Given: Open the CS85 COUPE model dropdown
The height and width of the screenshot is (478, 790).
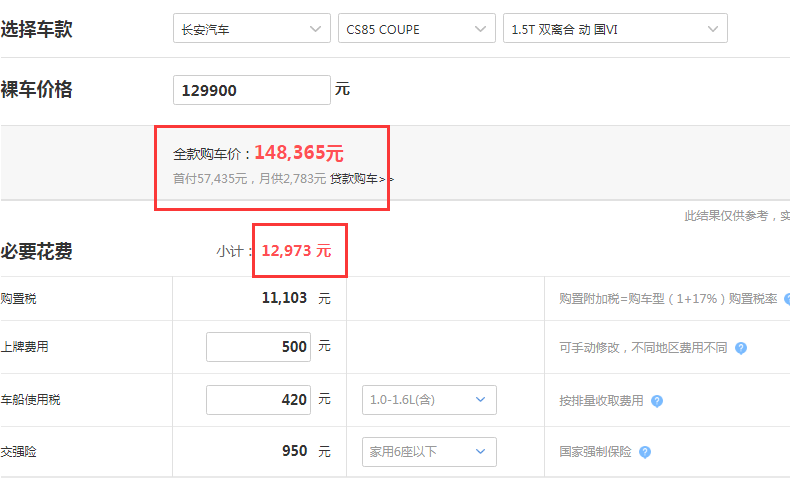Looking at the screenshot, I should pos(417,29).
